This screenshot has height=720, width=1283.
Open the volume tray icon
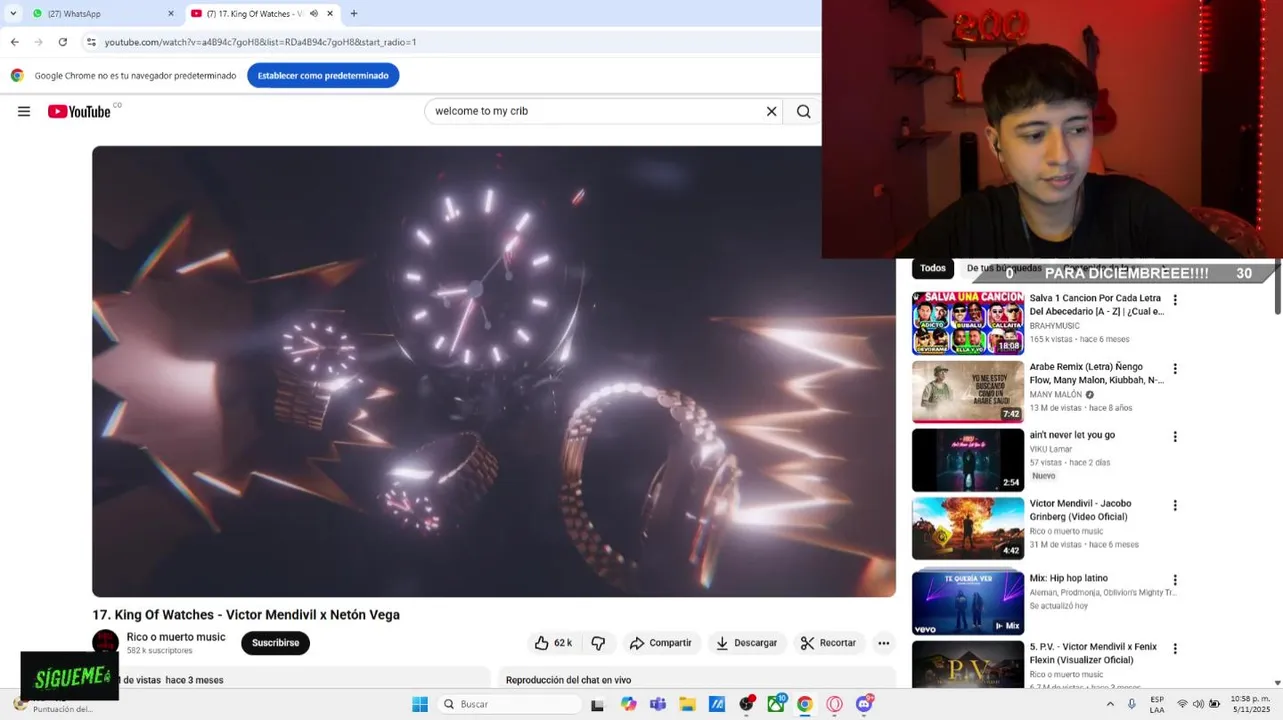coord(1198,704)
